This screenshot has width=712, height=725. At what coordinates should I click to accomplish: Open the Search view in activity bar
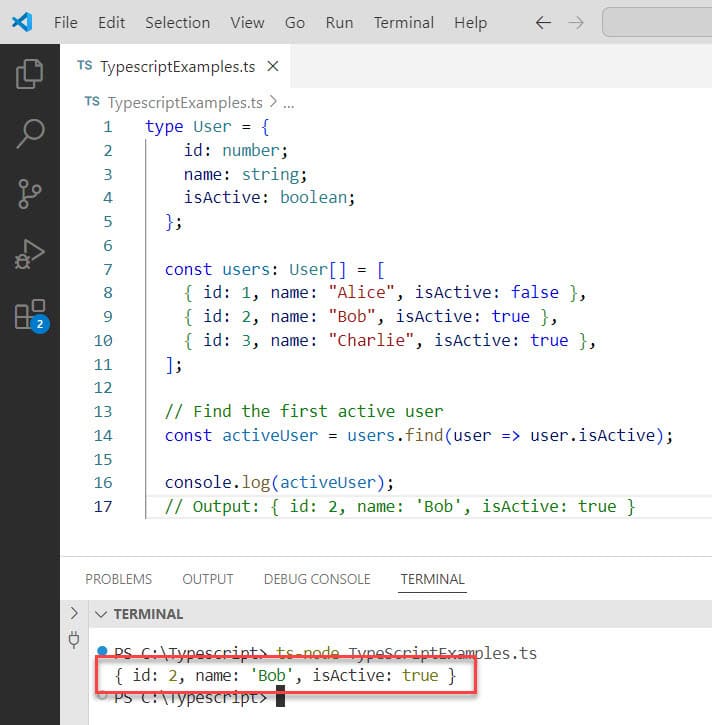pos(30,134)
